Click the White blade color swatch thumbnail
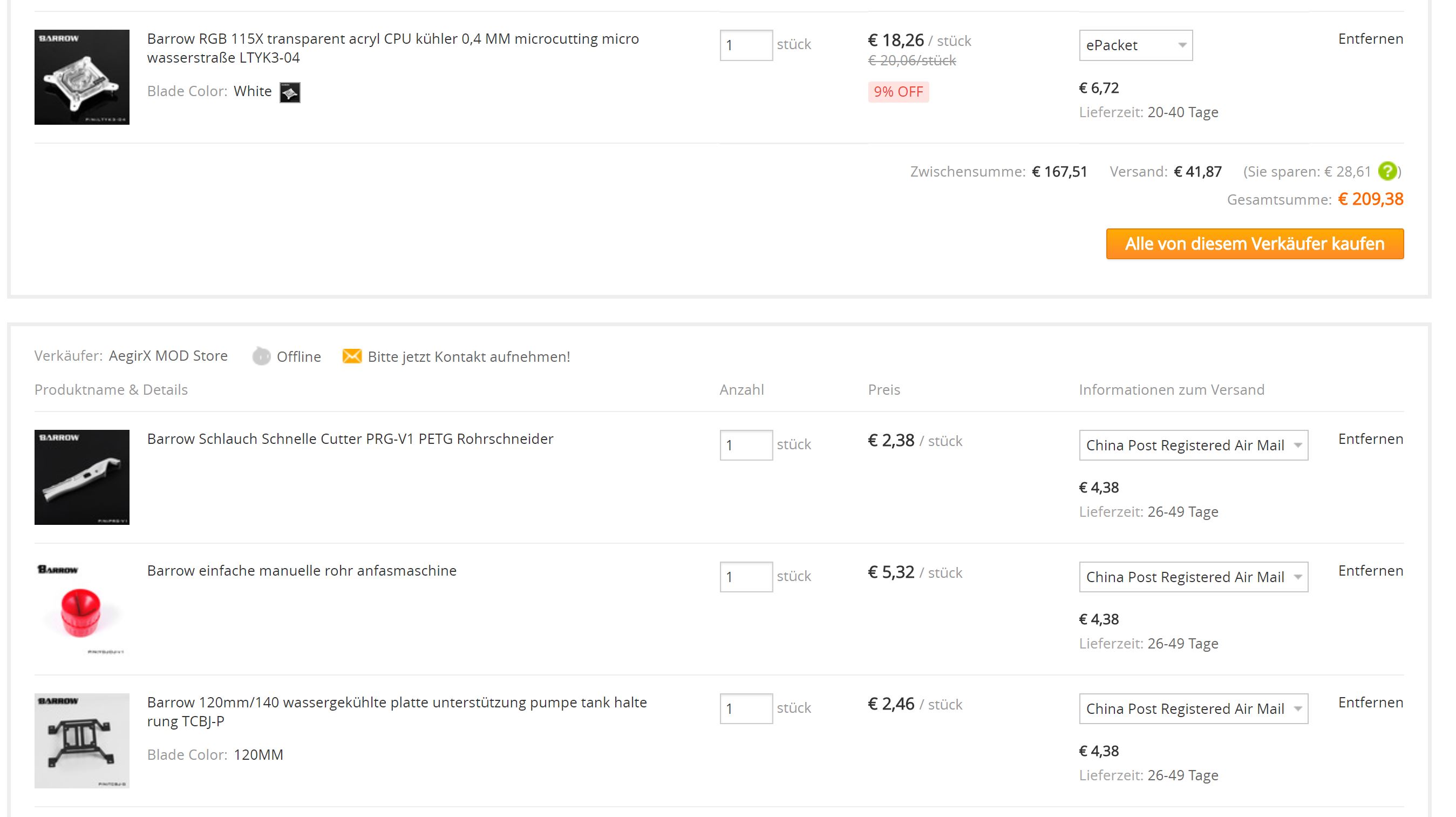 pyautogui.click(x=290, y=92)
